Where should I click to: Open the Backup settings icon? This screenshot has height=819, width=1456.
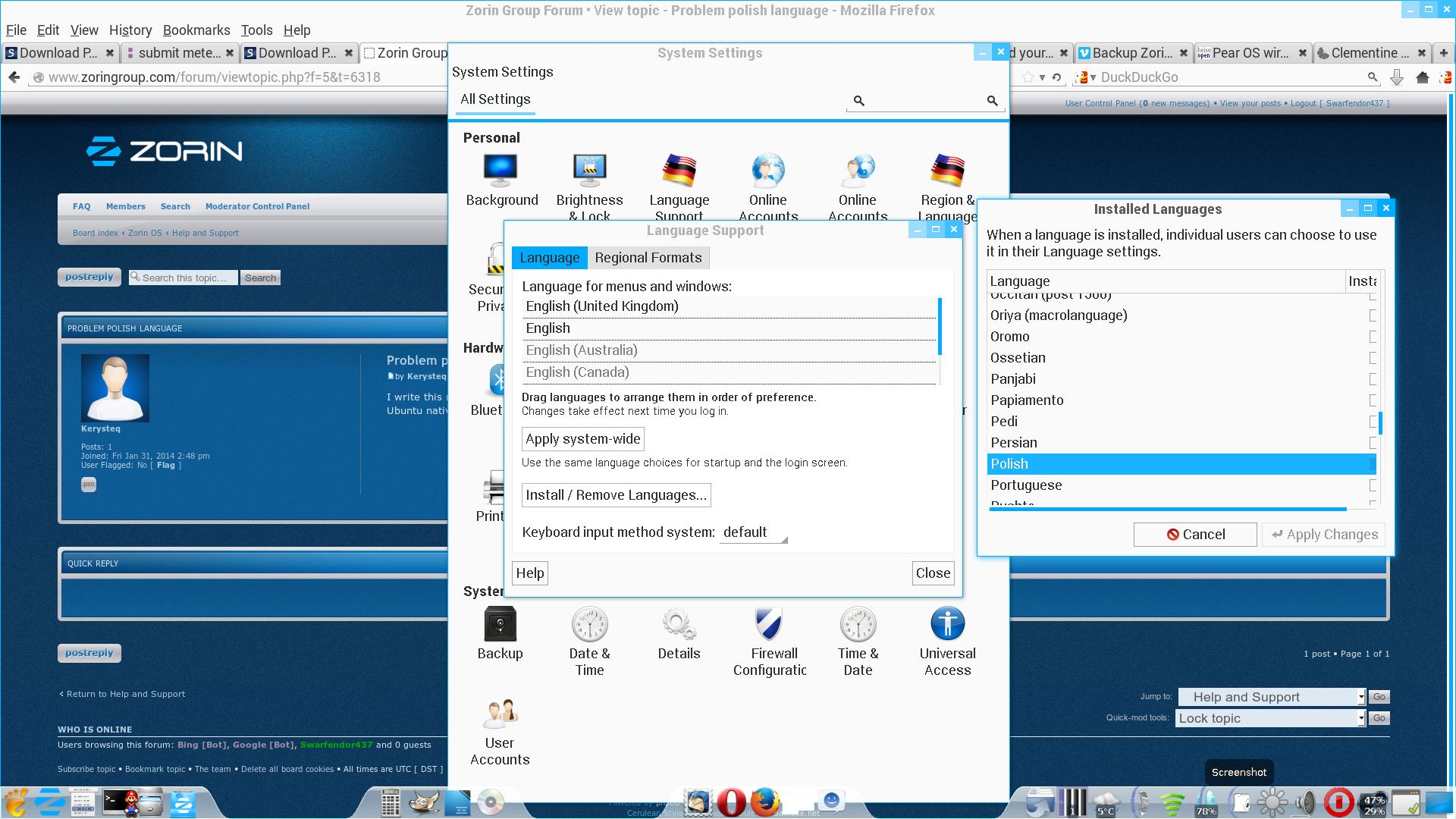click(x=500, y=625)
